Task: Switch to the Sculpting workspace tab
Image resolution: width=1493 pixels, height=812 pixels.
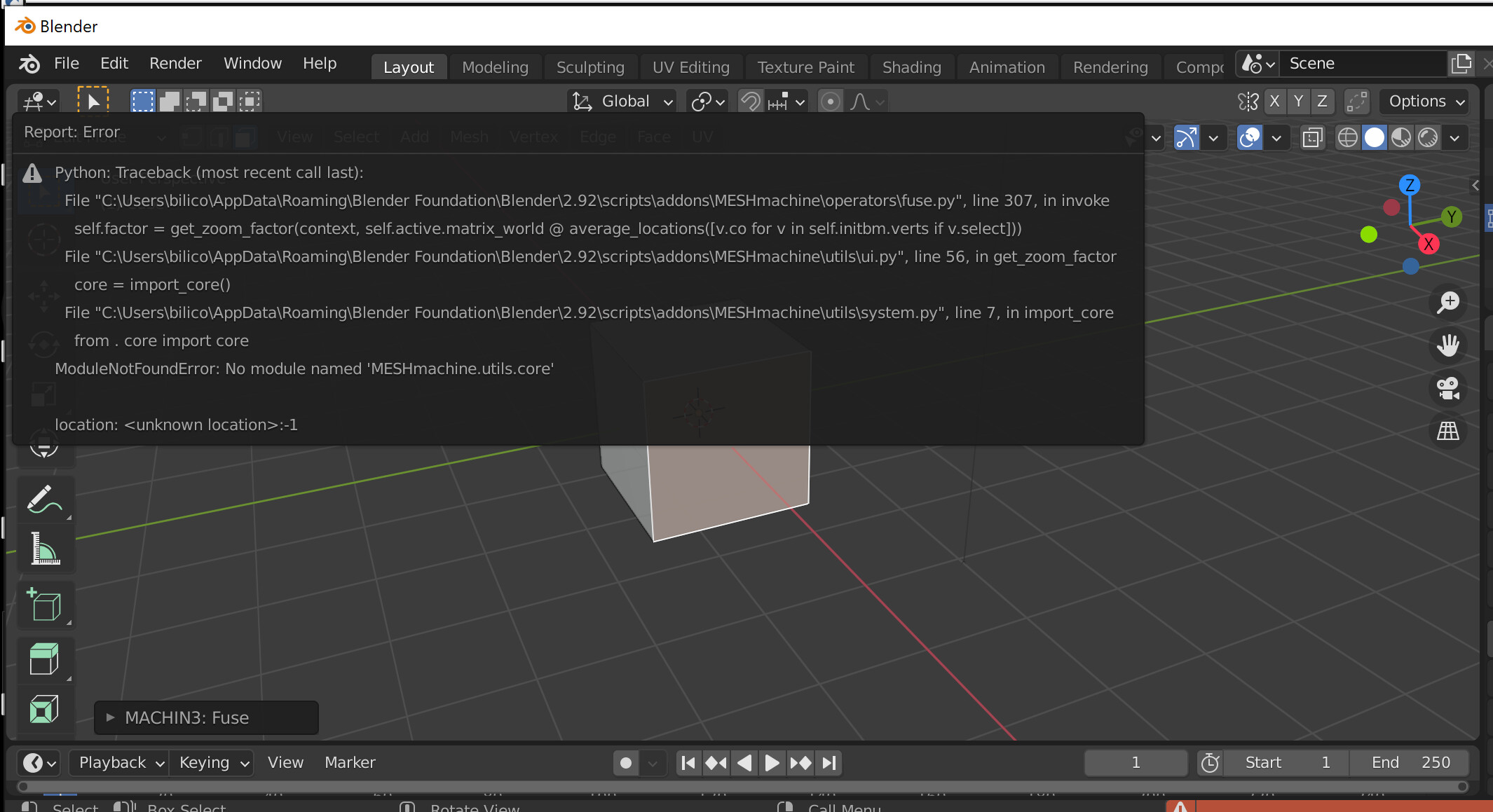Action: click(x=590, y=67)
